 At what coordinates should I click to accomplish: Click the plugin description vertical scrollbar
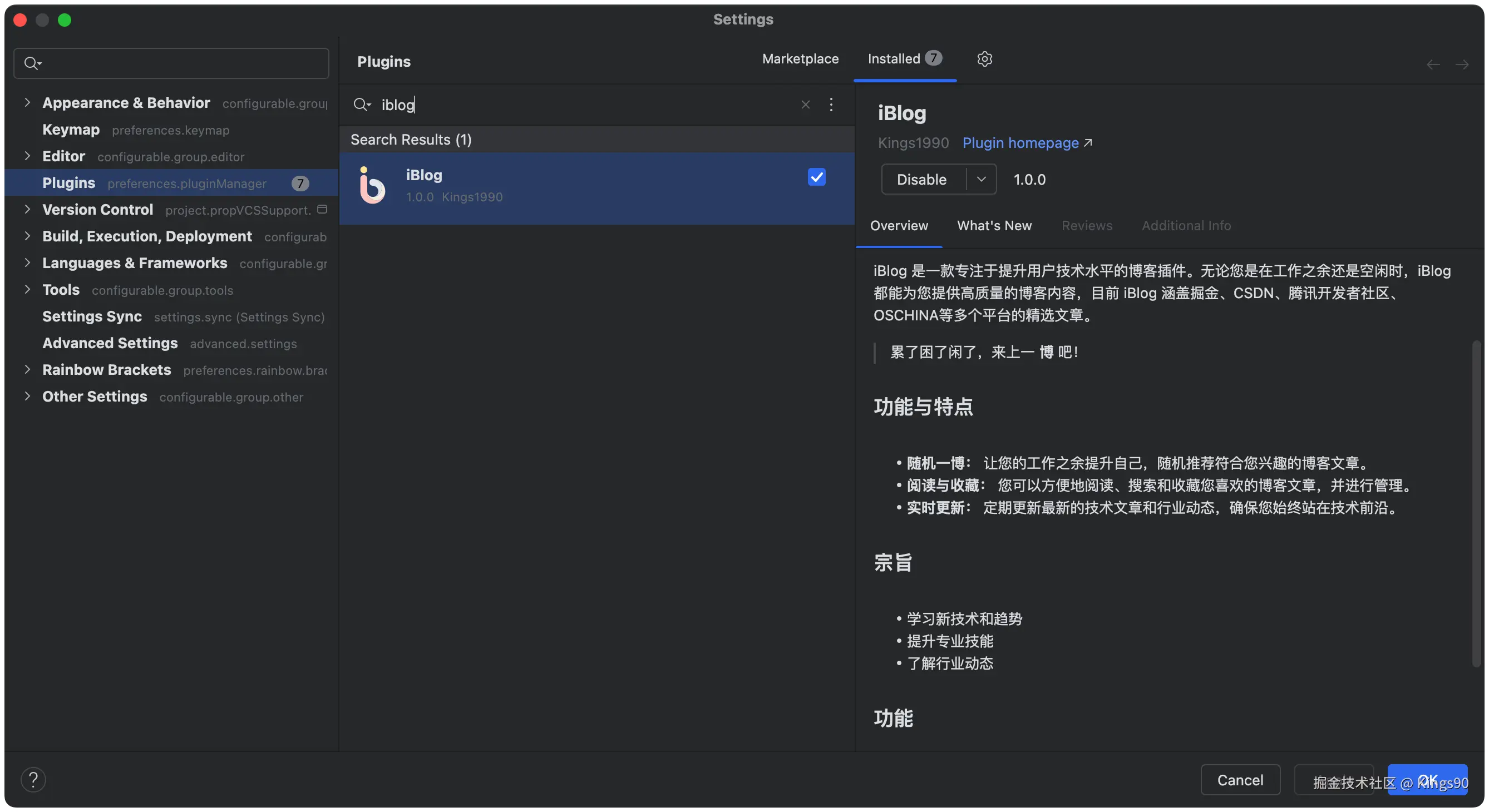1476,503
